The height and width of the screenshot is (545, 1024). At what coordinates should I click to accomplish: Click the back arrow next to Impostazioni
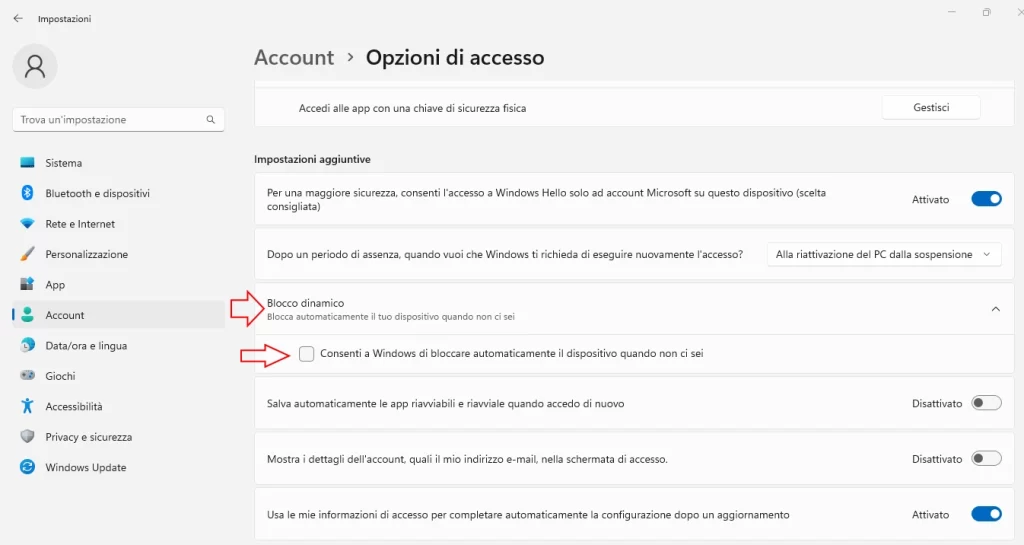point(18,18)
